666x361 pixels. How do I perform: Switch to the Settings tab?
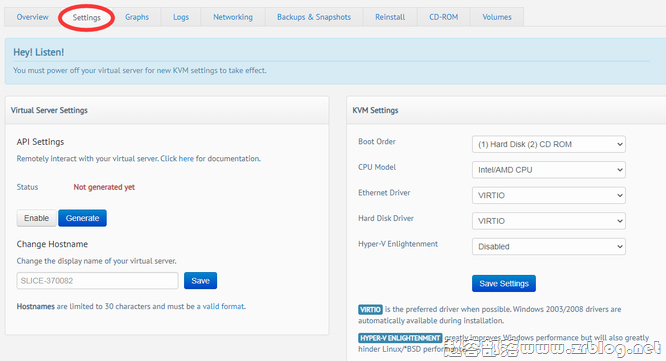point(86,17)
